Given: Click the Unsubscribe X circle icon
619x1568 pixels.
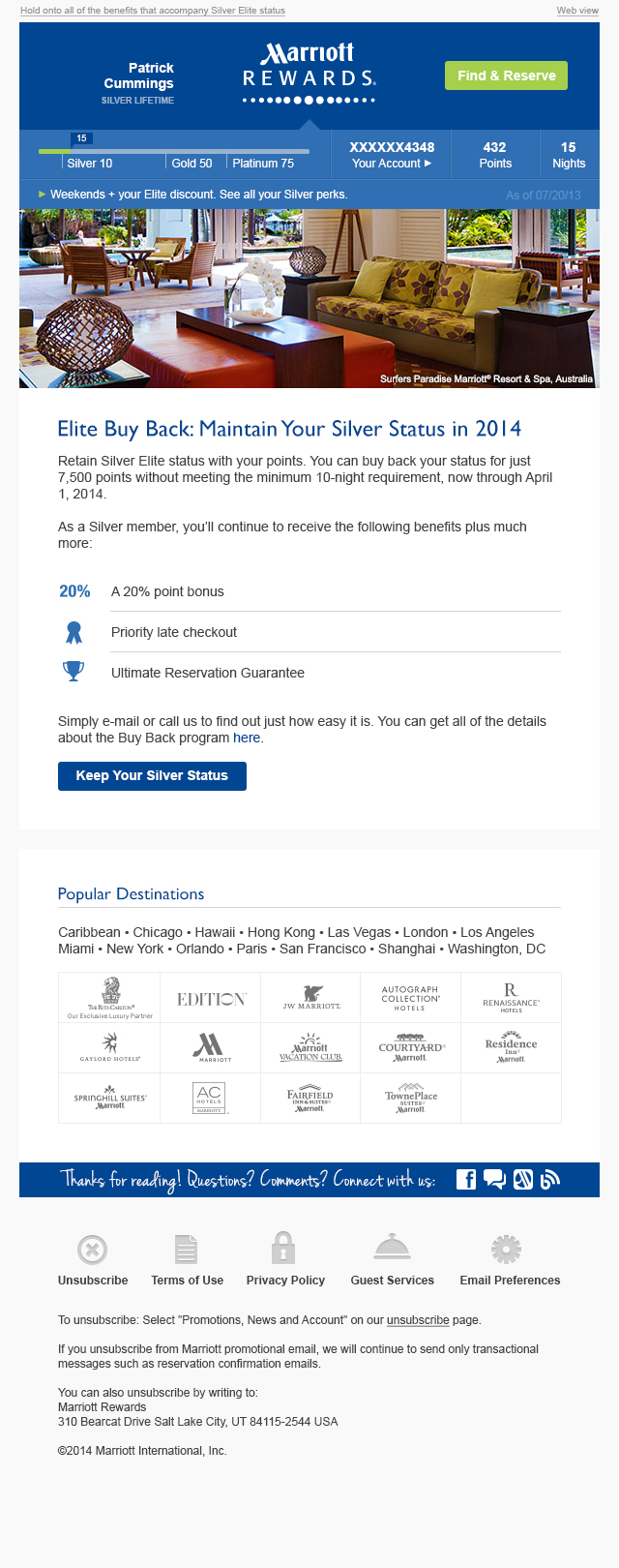Looking at the screenshot, I should [x=92, y=1250].
